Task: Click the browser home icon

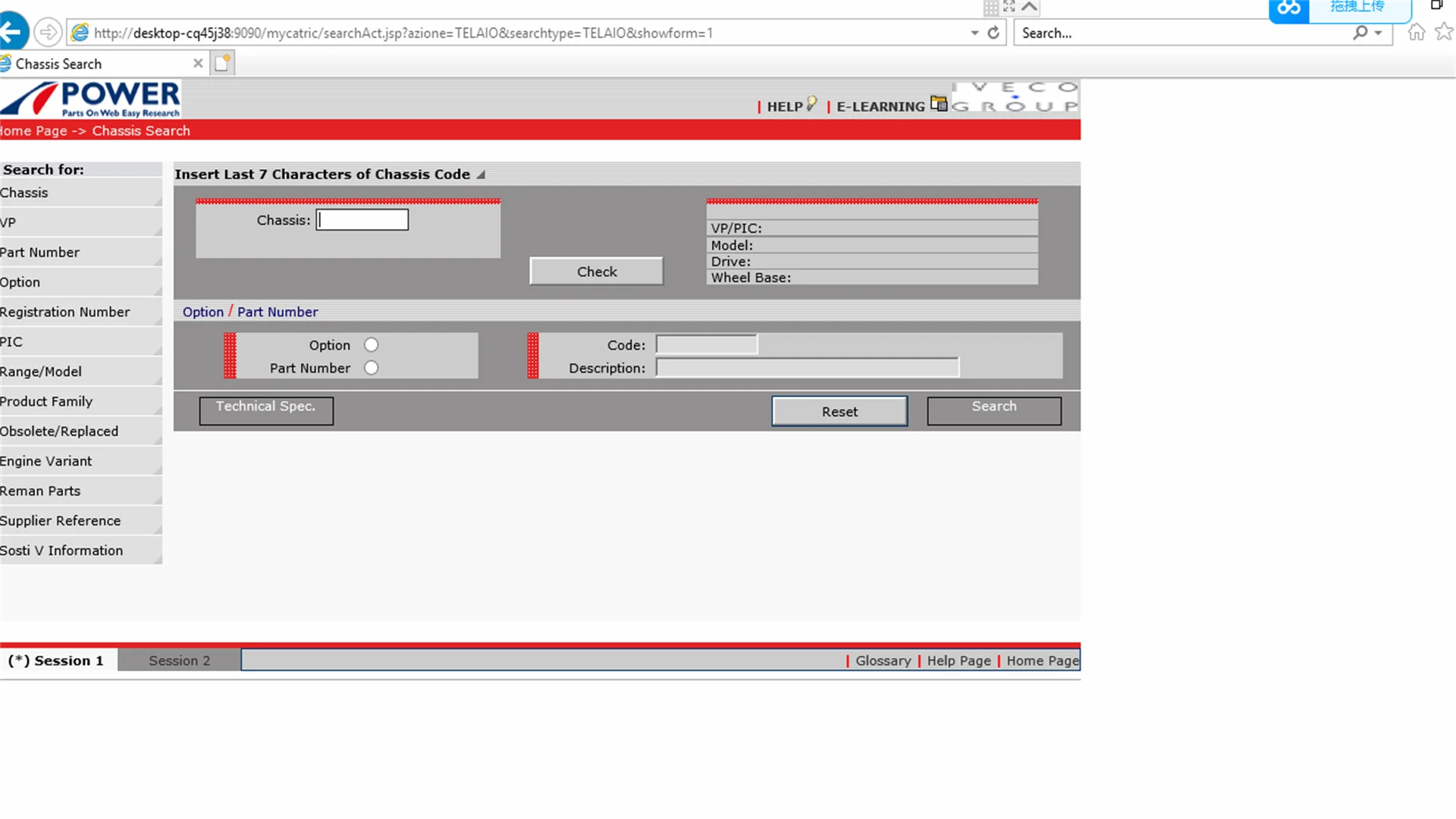Action: tap(1416, 33)
